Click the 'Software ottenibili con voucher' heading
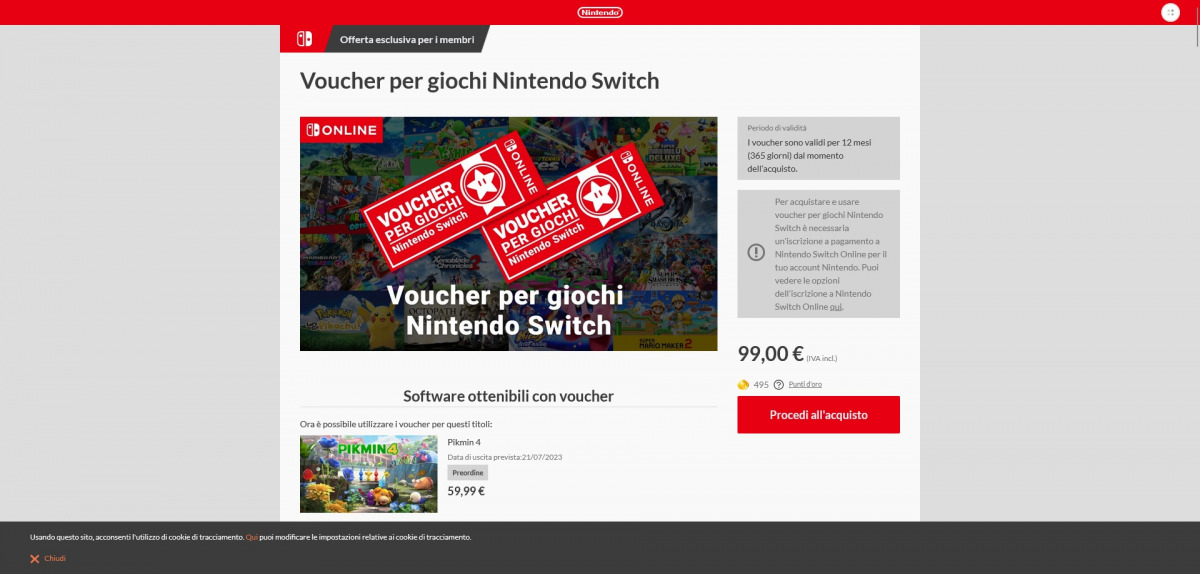 [508, 396]
